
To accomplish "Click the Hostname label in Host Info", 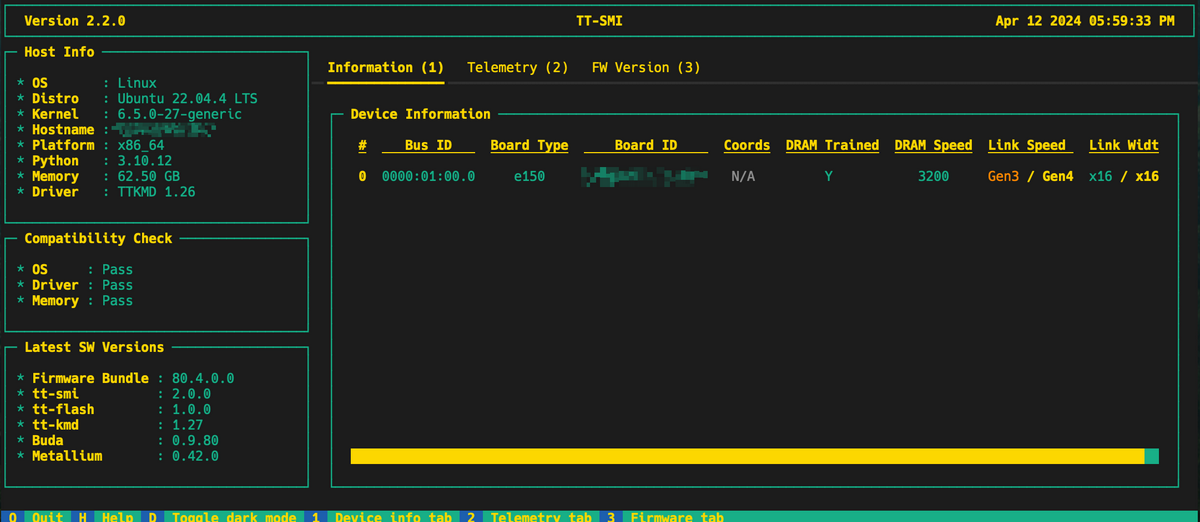I will [63, 129].
